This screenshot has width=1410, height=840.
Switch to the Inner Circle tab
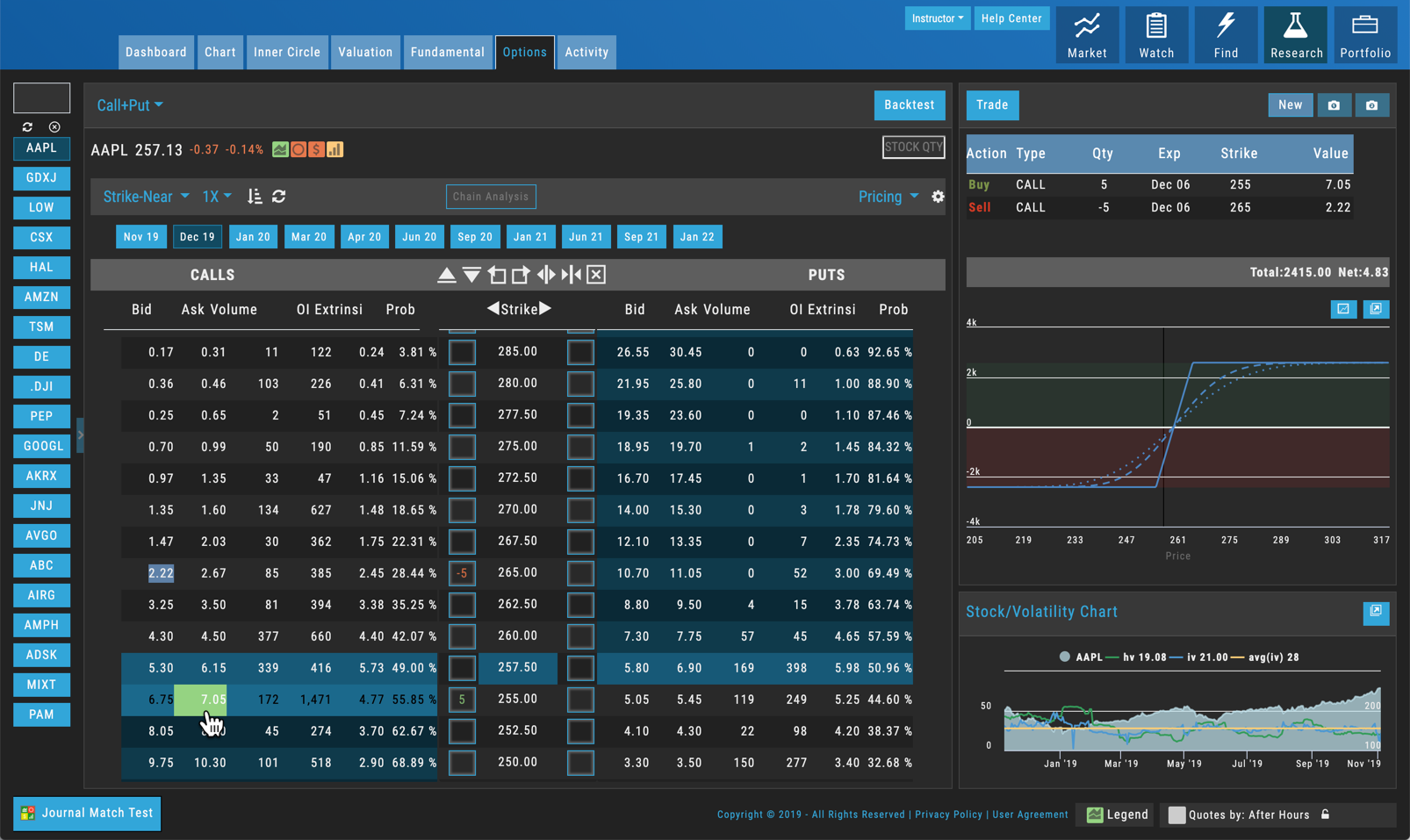coord(287,52)
